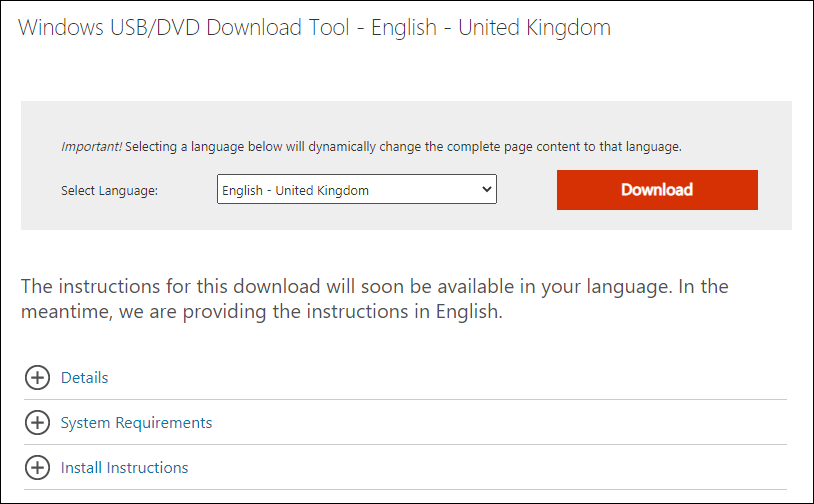Expand the Details section link
Screen dimensions: 814x504
tap(85, 378)
